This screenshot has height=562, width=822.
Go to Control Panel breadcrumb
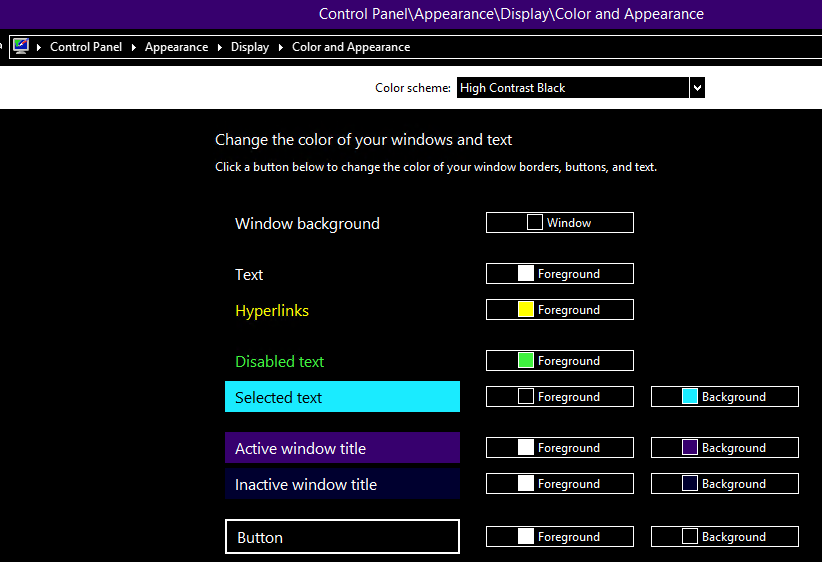(86, 47)
